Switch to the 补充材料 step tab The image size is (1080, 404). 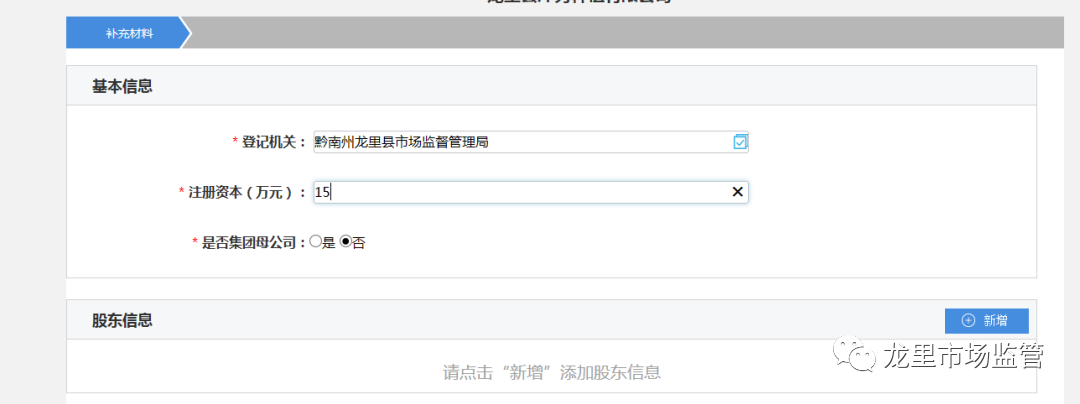pos(129,33)
